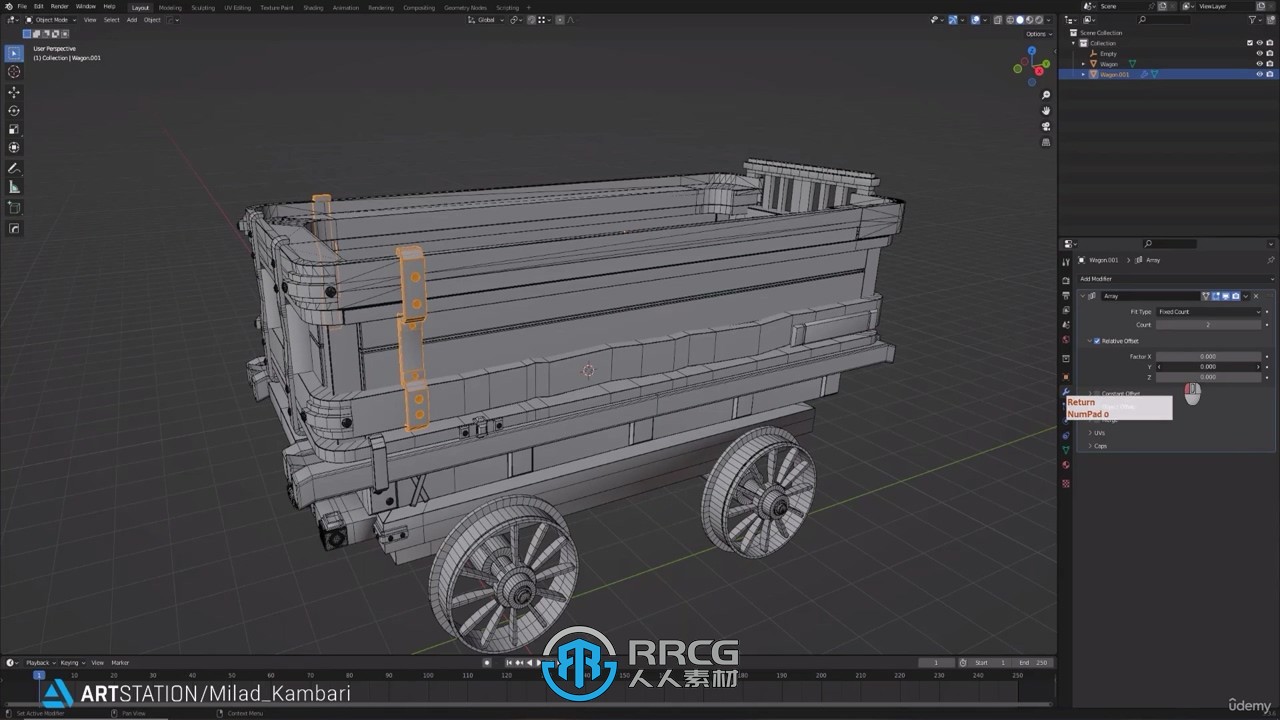The image size is (1280, 720).
Task: Select the Add Cube tool
Action: 14,208
